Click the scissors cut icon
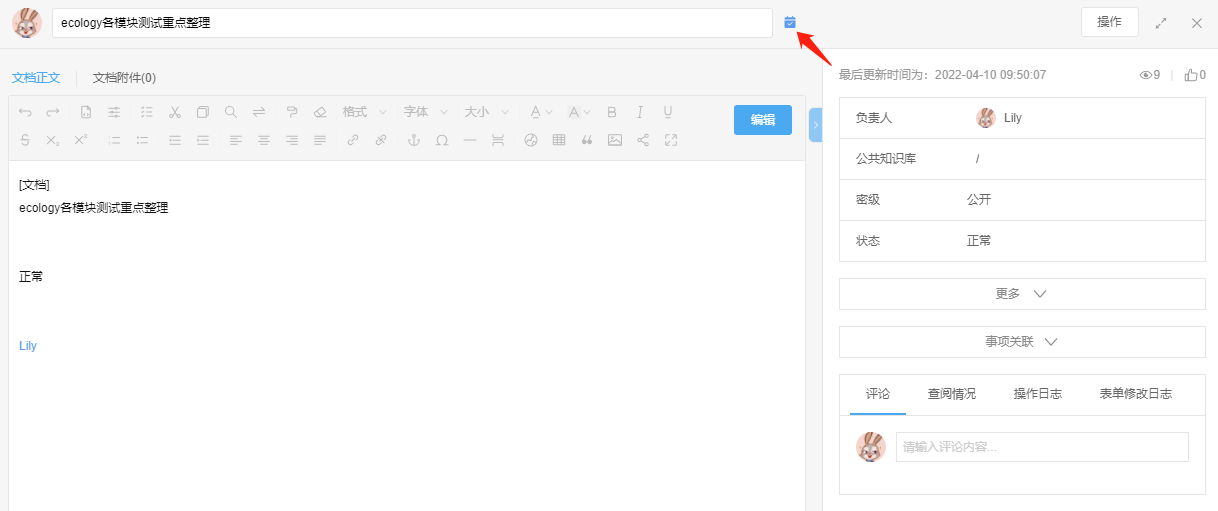 [175, 112]
